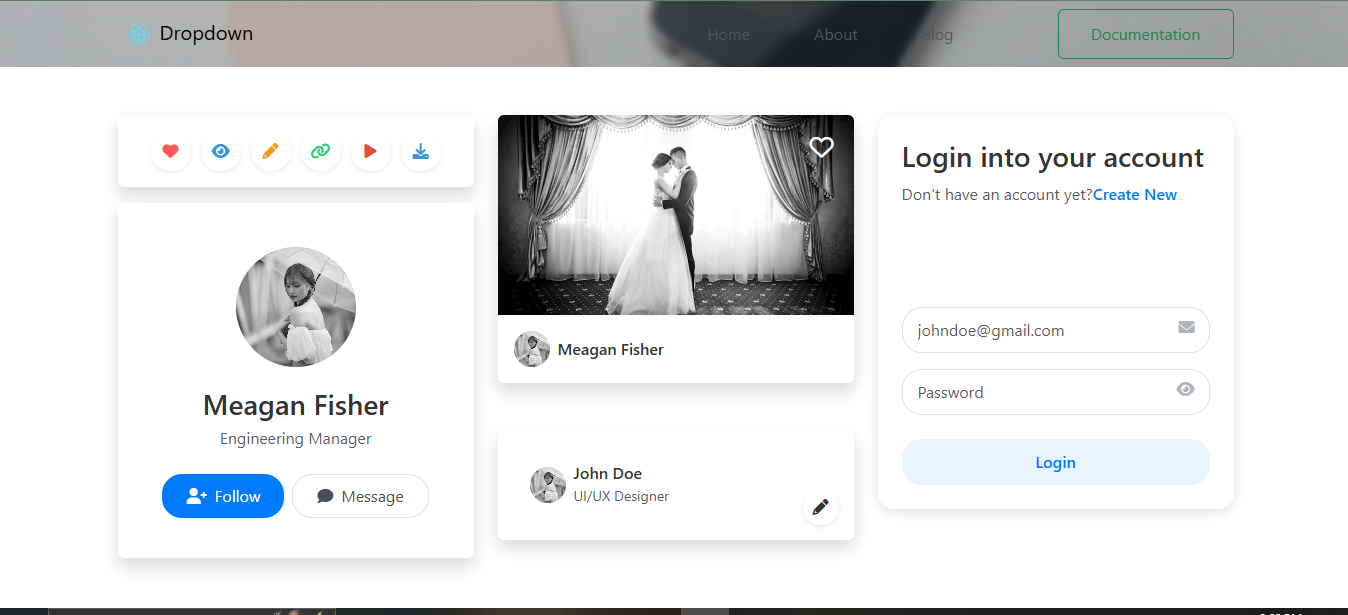The image size is (1348, 615).
Task: Open the About navigation link
Action: pyautogui.click(x=835, y=35)
